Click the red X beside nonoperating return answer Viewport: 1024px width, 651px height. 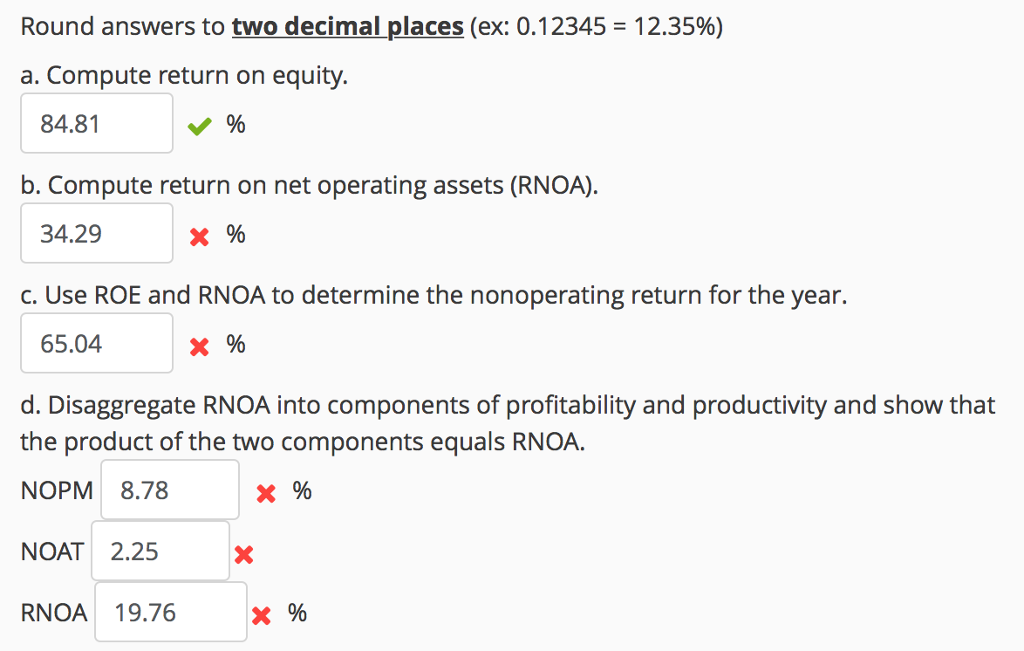click(198, 345)
